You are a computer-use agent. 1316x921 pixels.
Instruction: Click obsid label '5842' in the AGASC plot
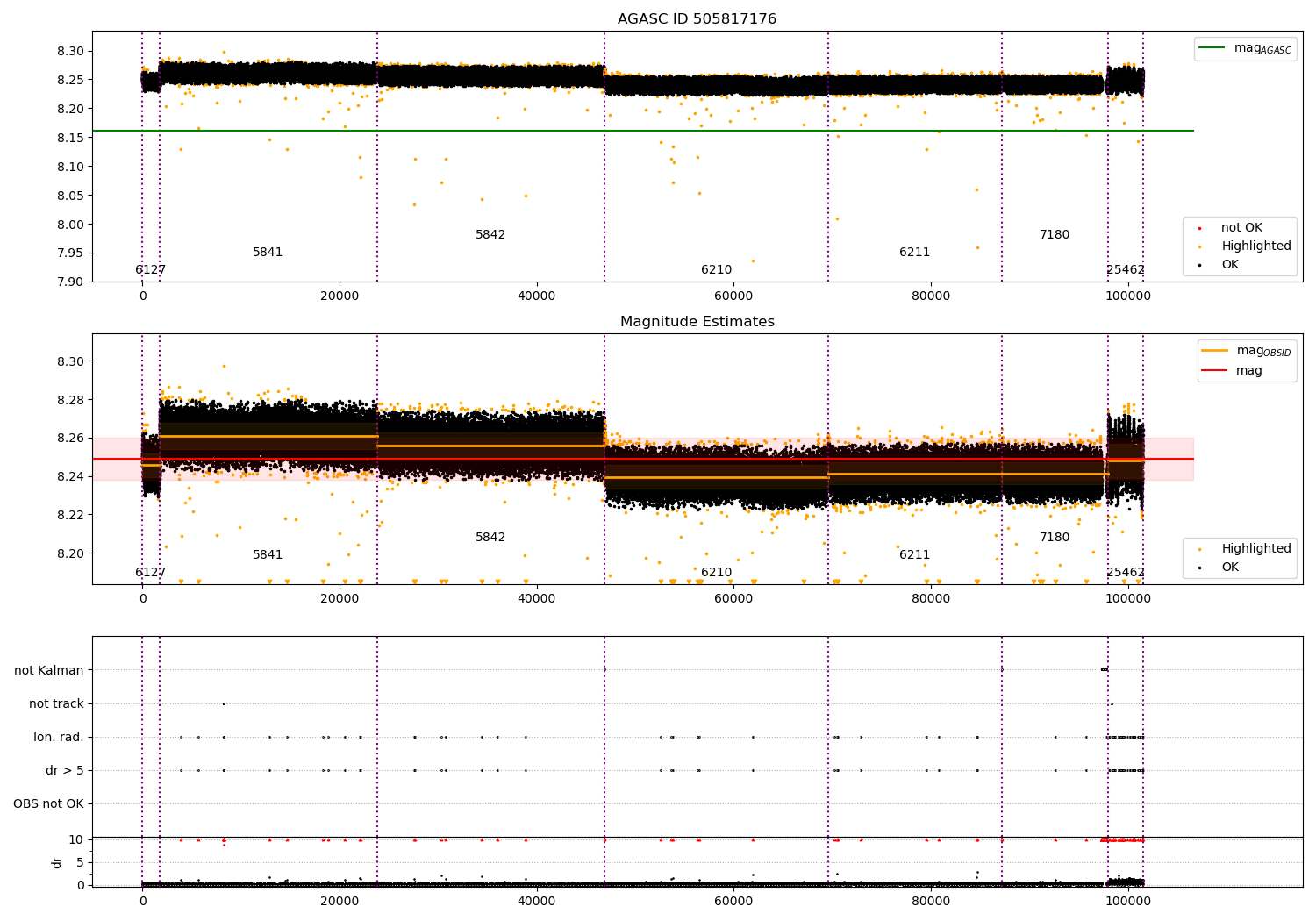coord(490,235)
